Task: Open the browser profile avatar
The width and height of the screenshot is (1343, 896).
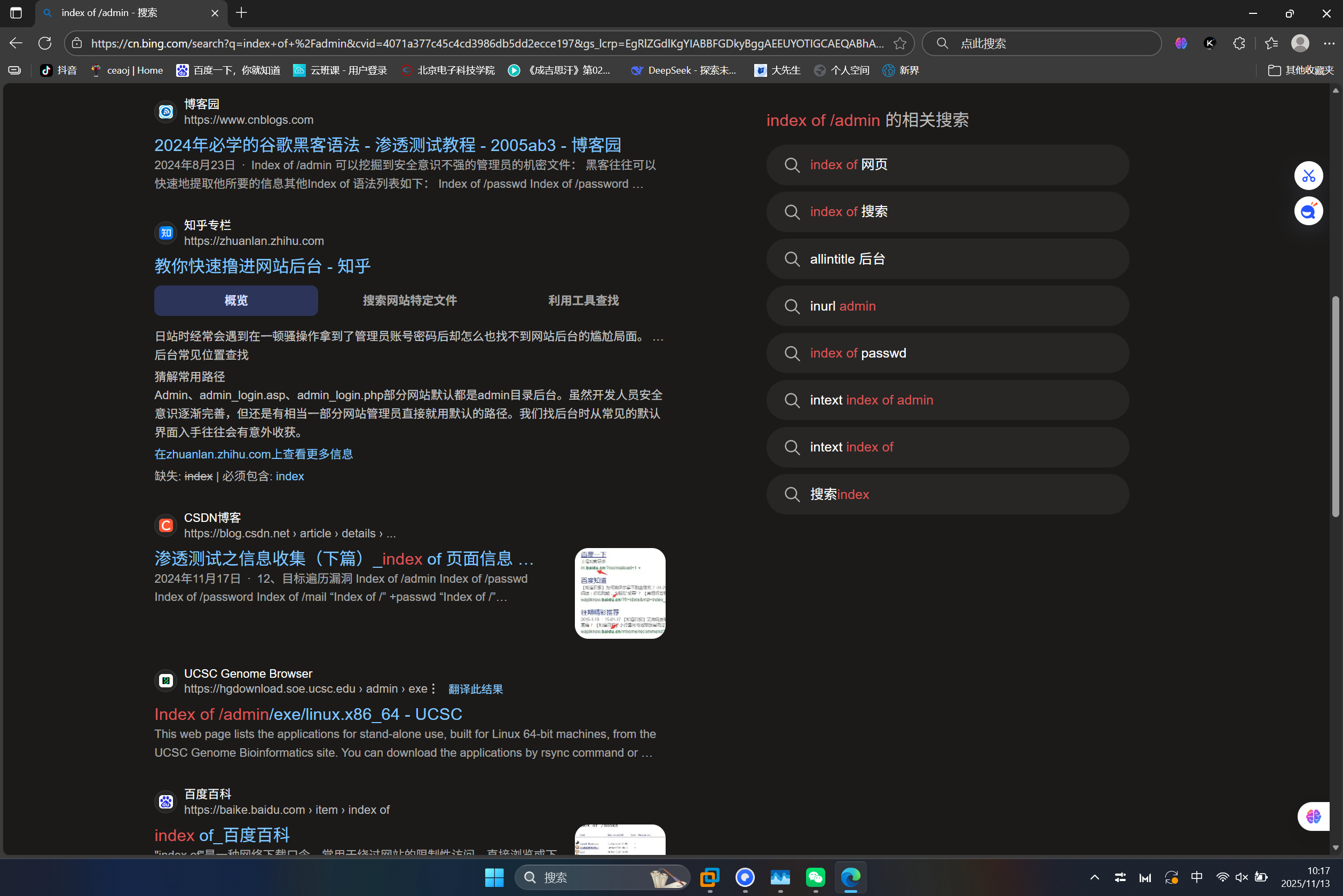Action: pos(1301,43)
